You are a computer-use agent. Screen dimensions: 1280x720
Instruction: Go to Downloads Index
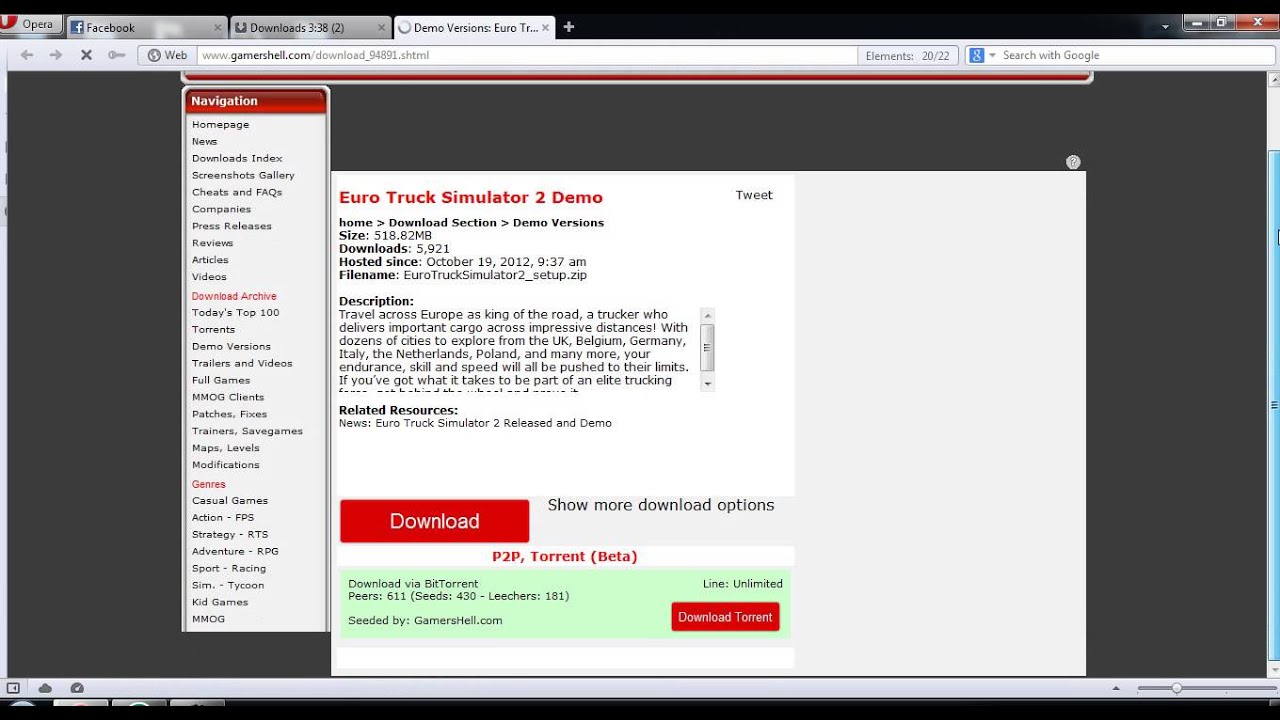pyautogui.click(x=237, y=159)
